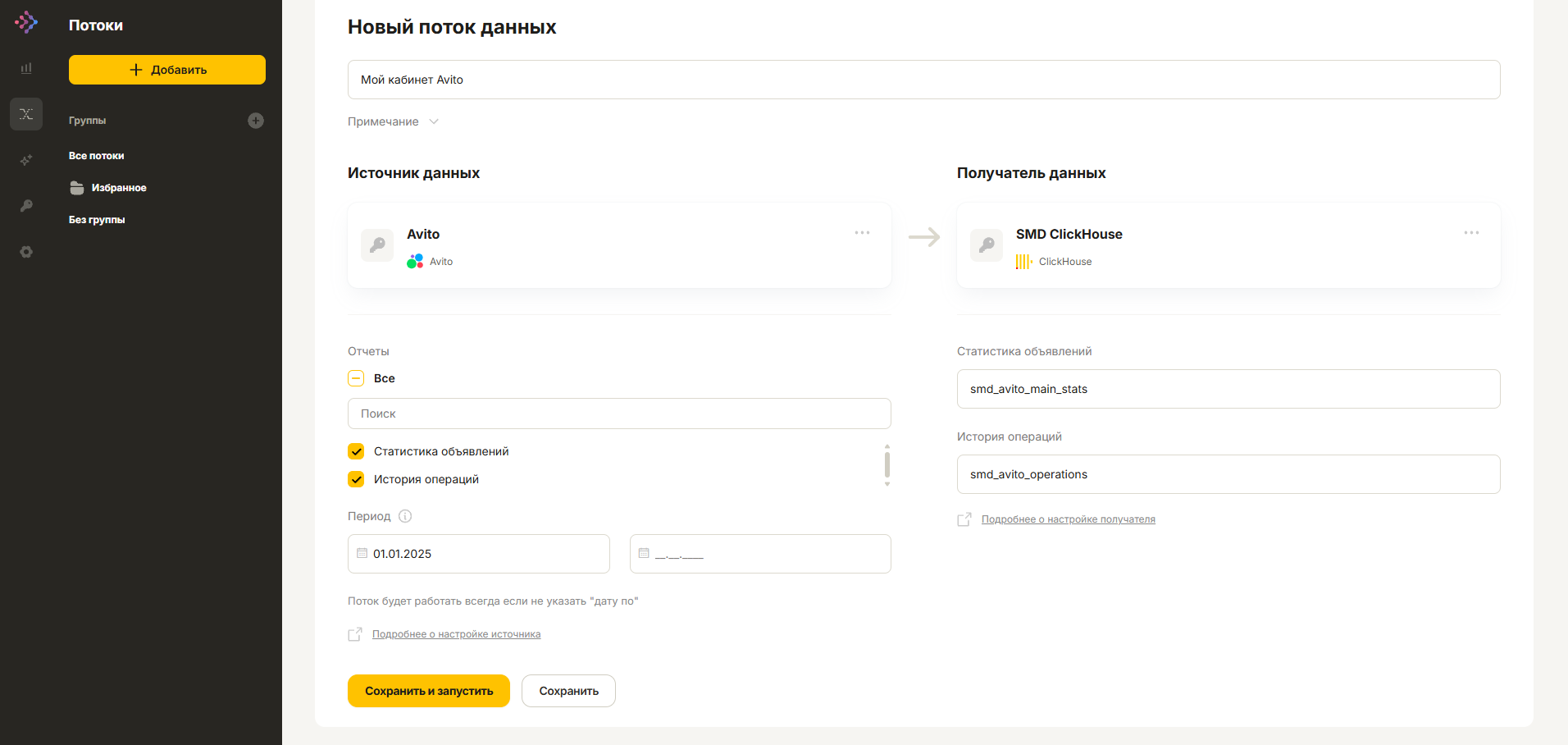Click the Избранное folder icon

[x=77, y=188]
